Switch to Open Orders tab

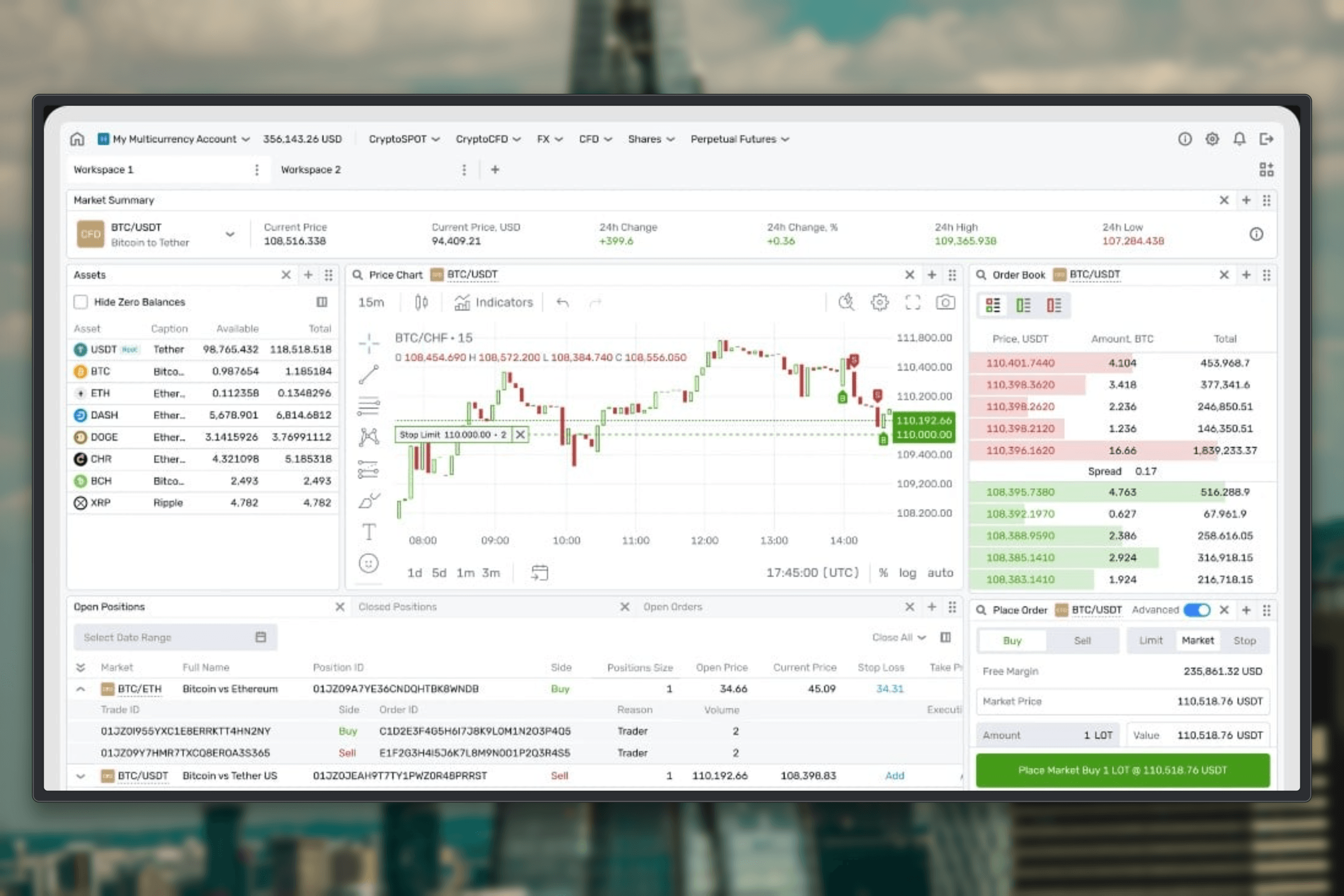coord(673,607)
